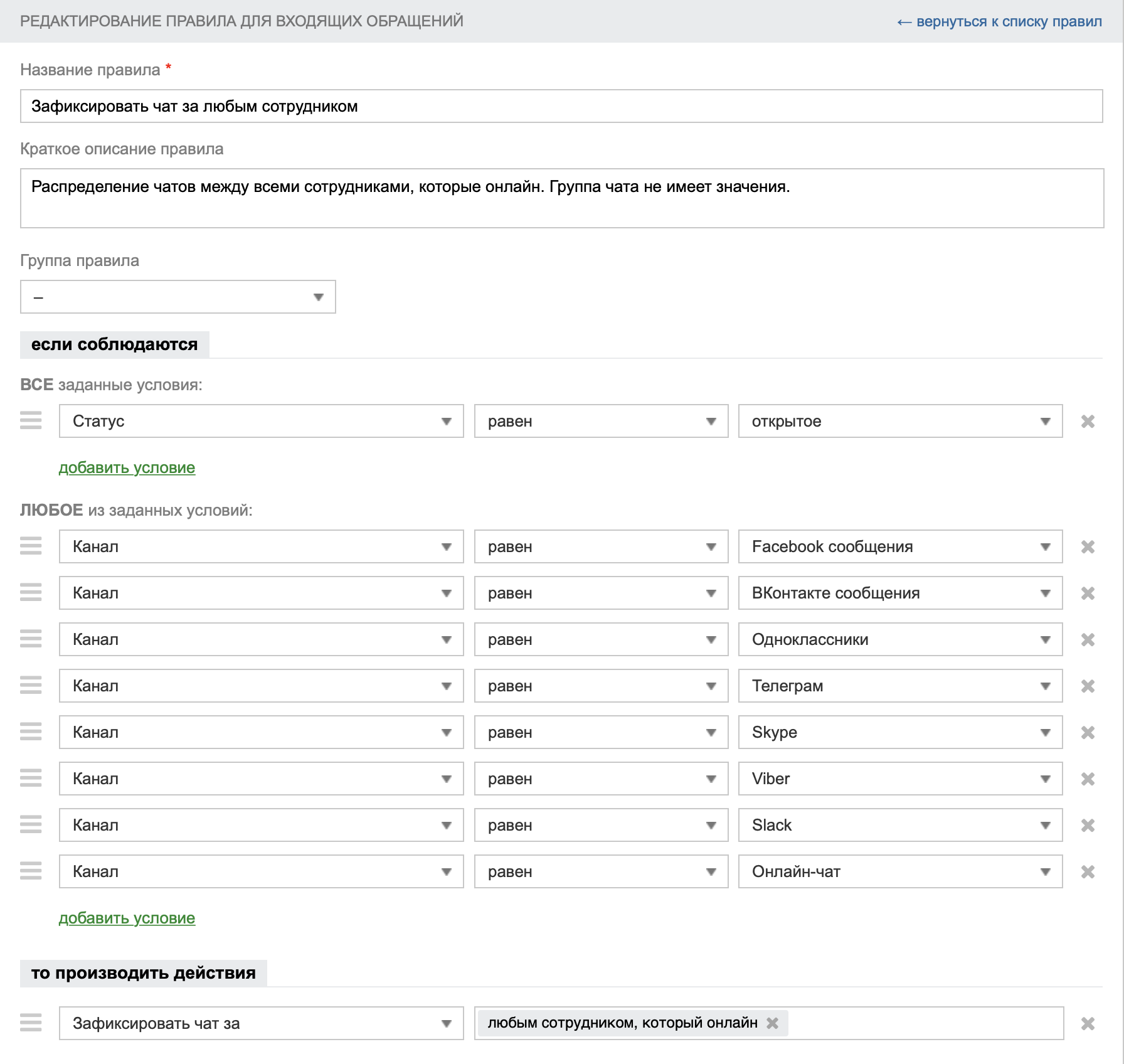This screenshot has width=1124, height=1064.
Task: Open the ВКонтакте сообщения value dropdown
Action: pyautogui.click(x=901, y=593)
